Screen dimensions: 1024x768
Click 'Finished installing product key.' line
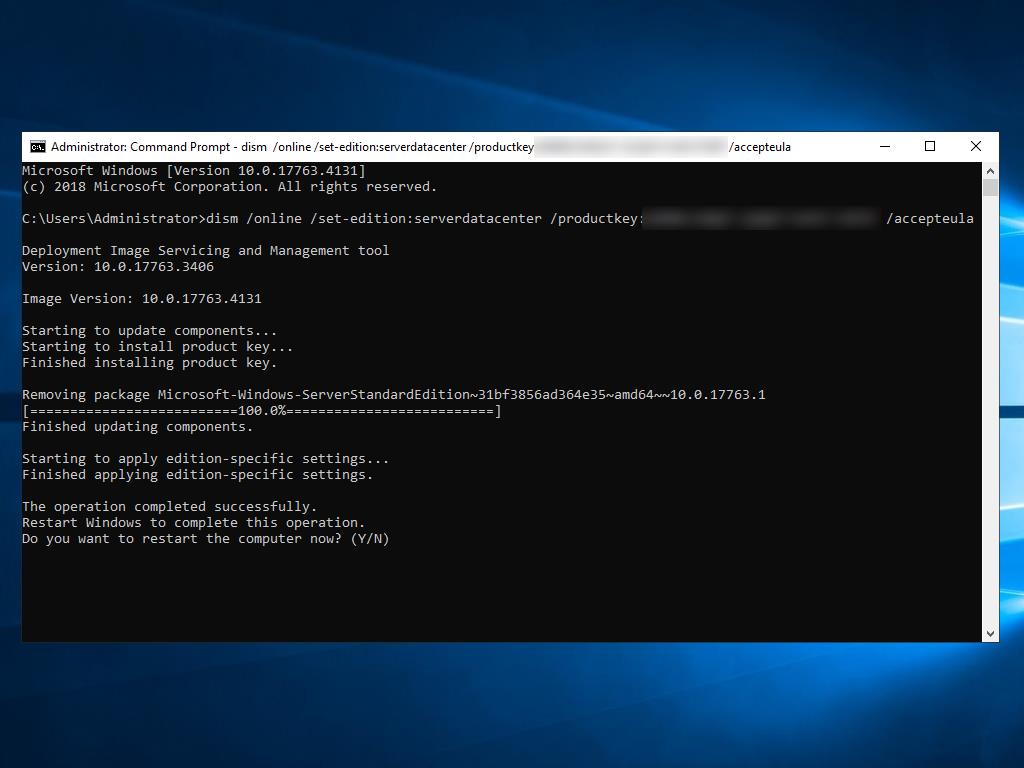pyautogui.click(x=150, y=362)
